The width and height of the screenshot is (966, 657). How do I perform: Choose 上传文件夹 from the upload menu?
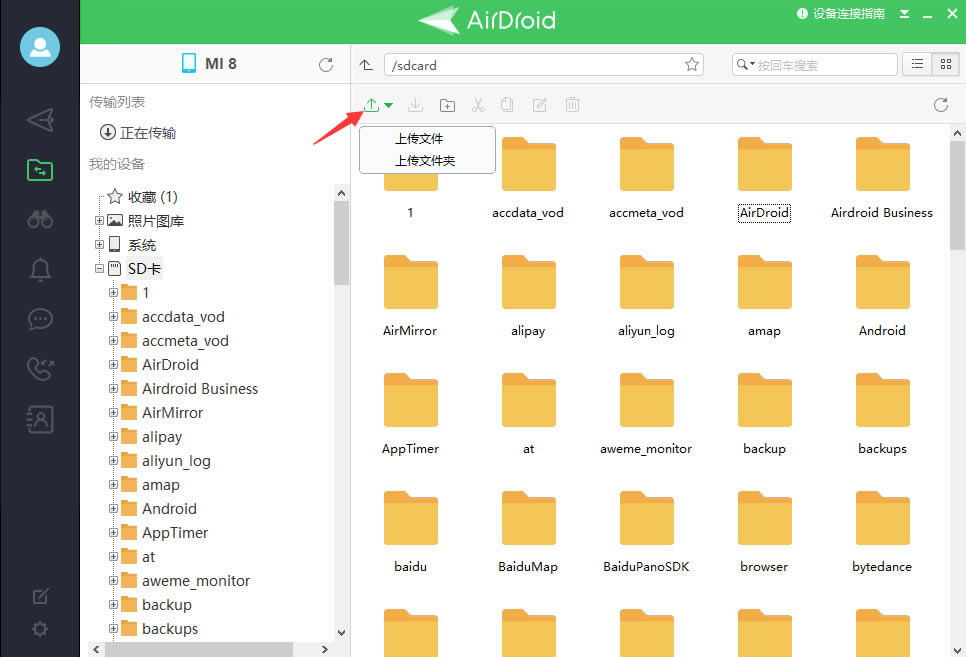click(427, 160)
